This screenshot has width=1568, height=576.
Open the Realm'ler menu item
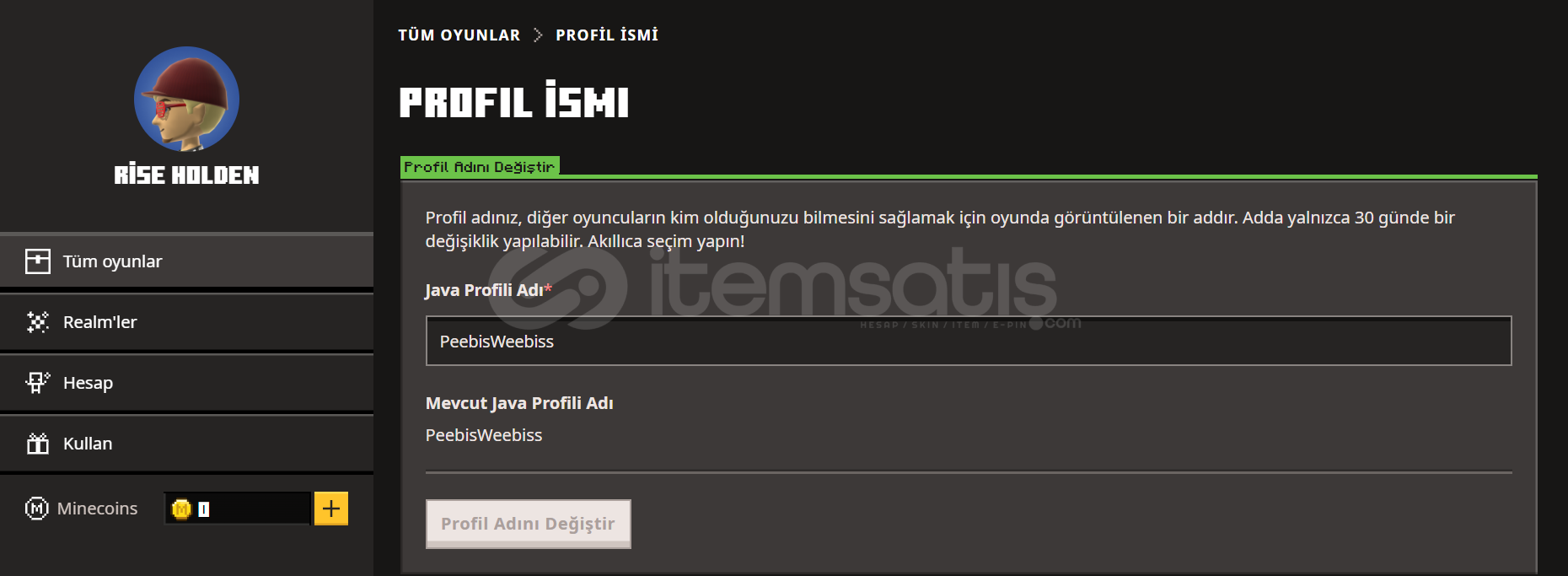[x=186, y=322]
